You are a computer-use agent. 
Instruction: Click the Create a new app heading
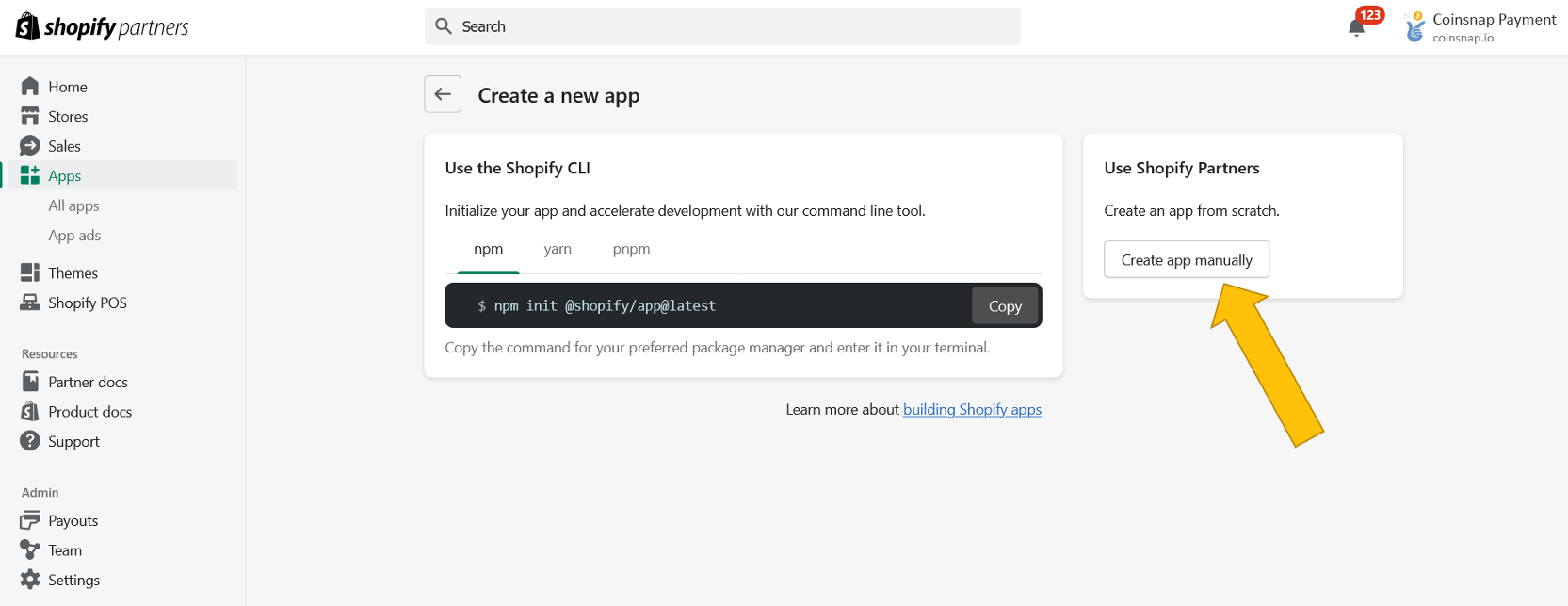click(x=558, y=95)
